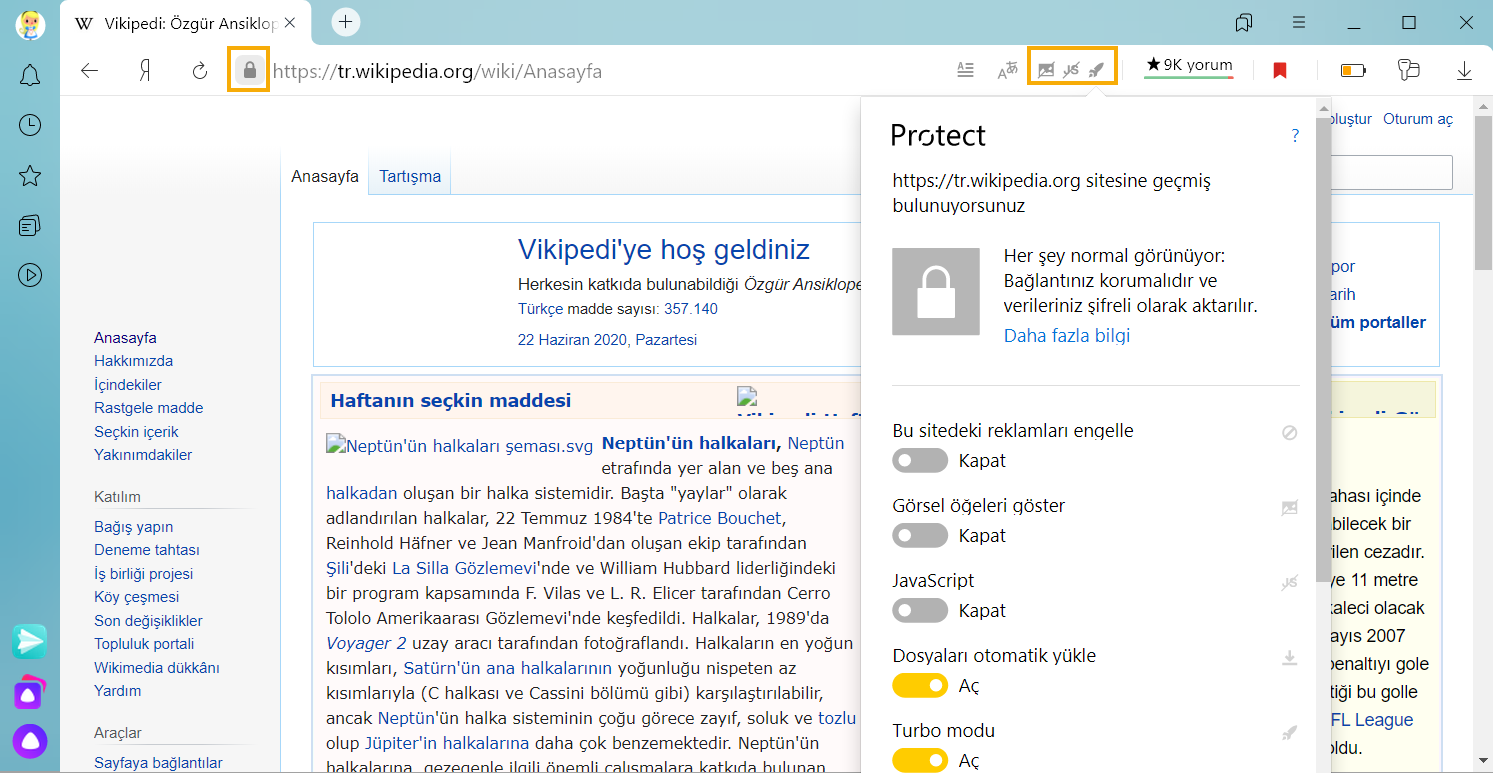The image size is (1493, 773).
Task: Click the '357.140' article count link
Action: tap(691, 309)
